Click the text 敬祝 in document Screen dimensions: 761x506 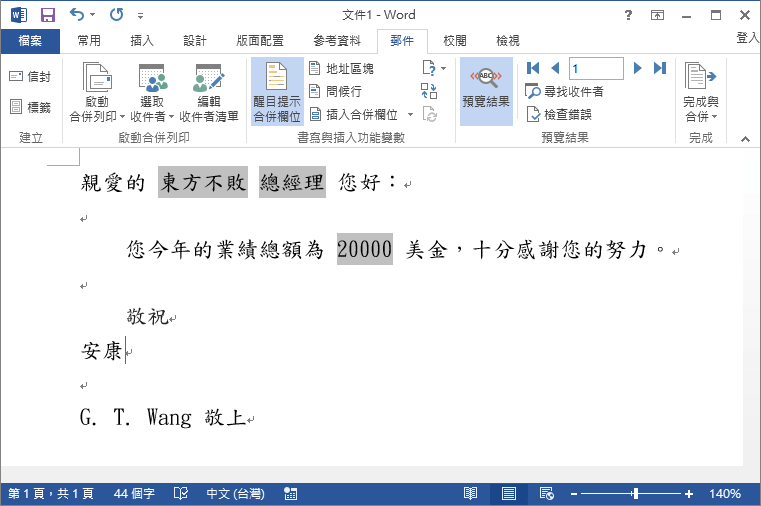(x=147, y=317)
